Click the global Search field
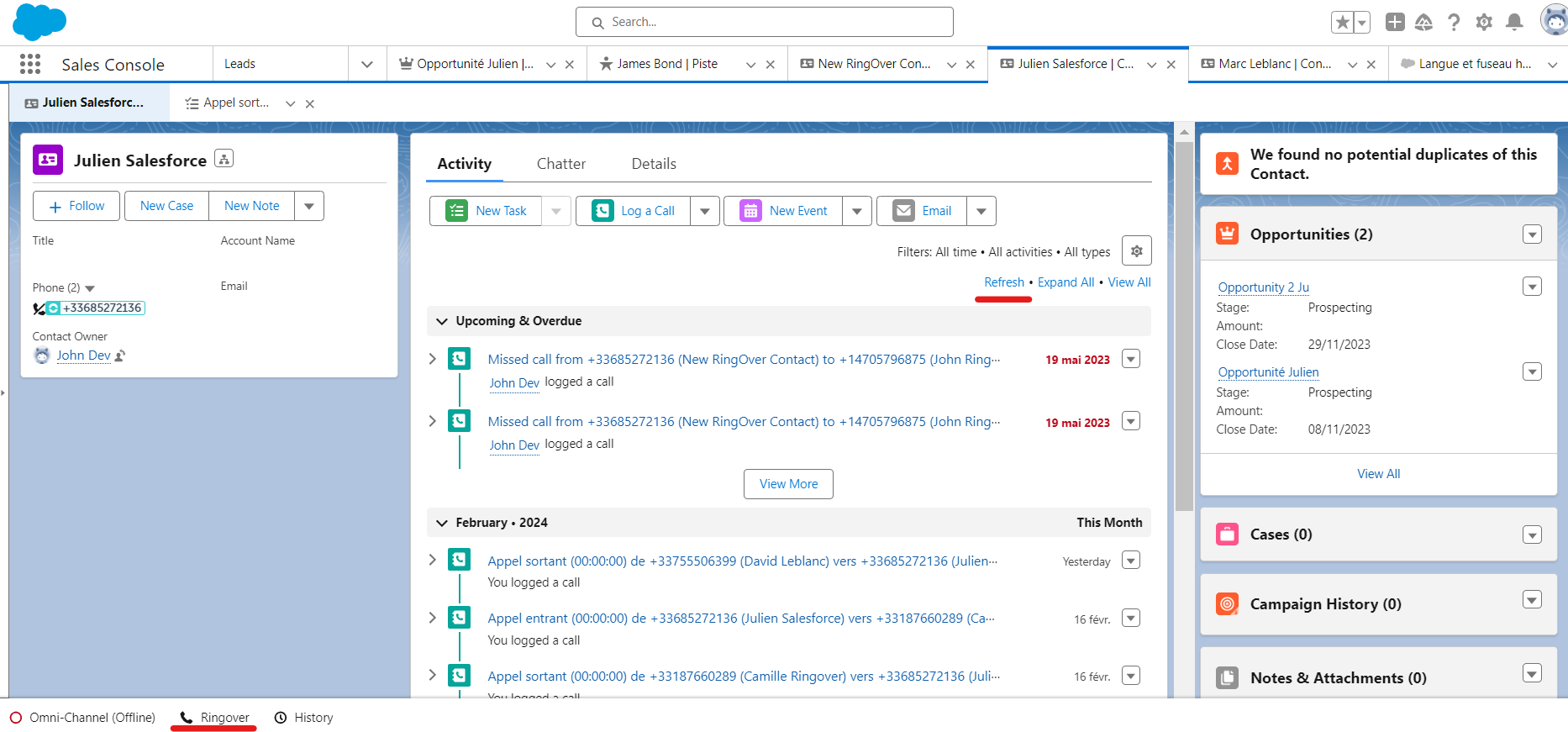The height and width of the screenshot is (732, 1568). 765,22
